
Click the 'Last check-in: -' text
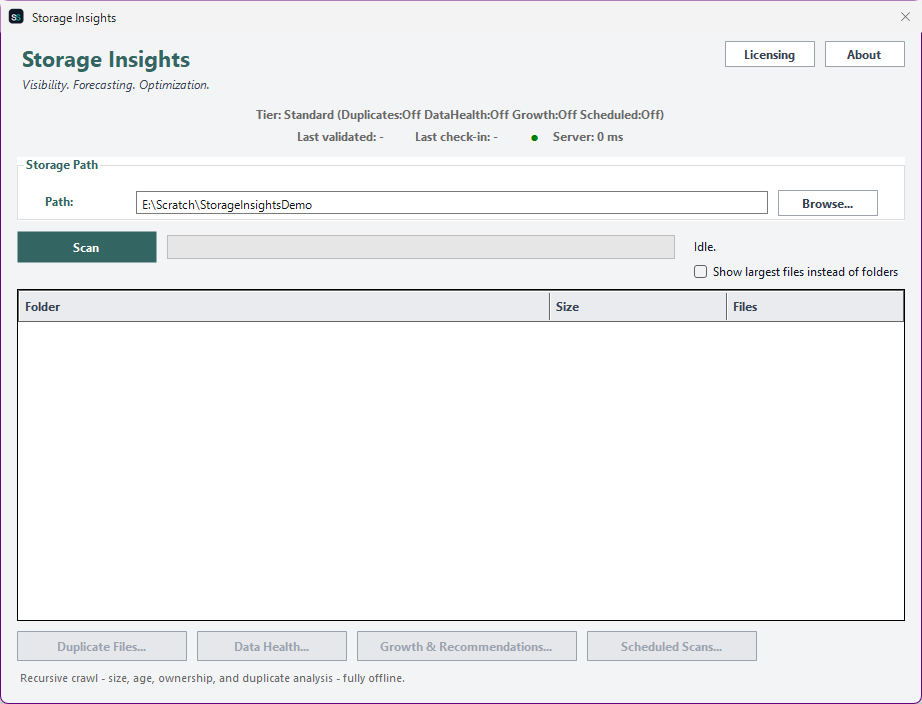pyautogui.click(x=456, y=137)
